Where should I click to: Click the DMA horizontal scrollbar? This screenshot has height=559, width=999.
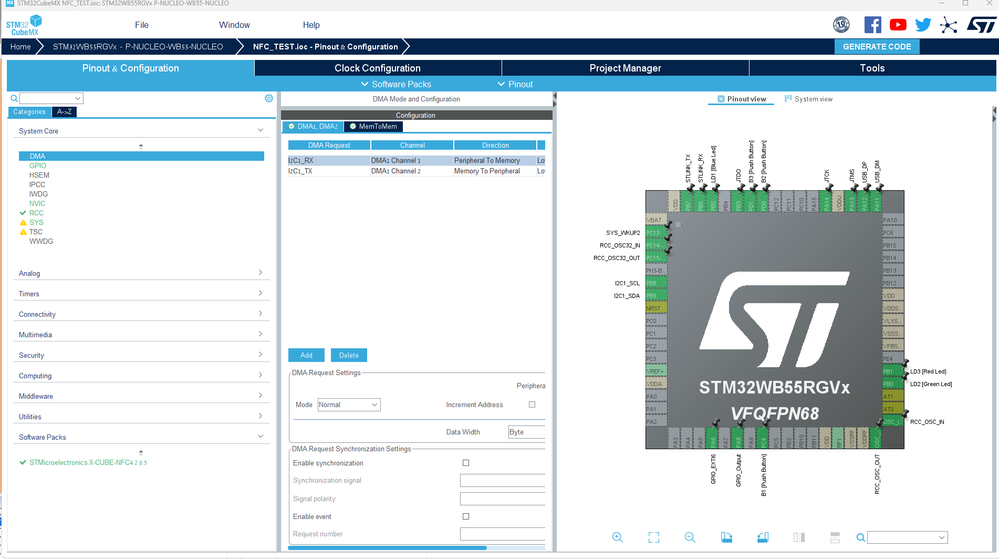click(x=387, y=548)
